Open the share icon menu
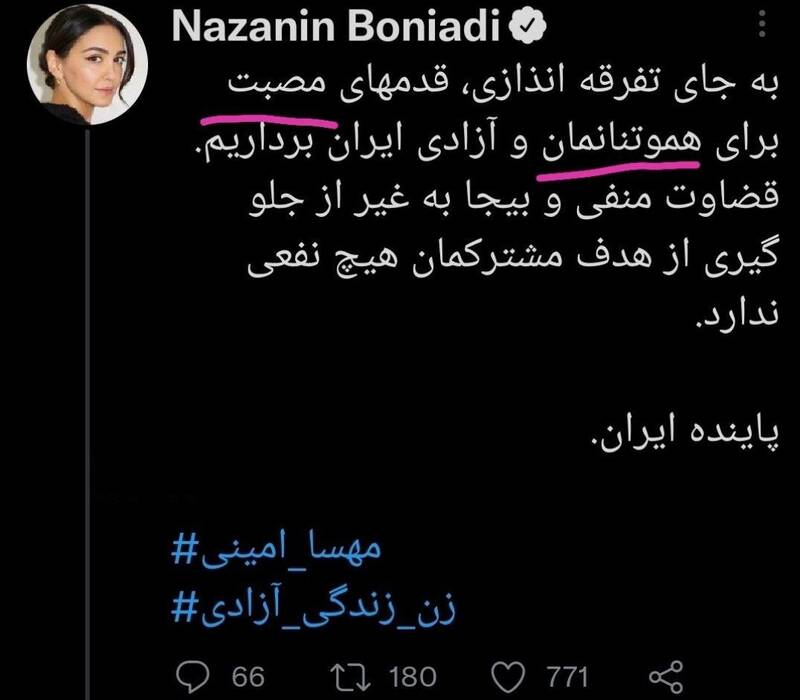800x700 pixels. 666,676
